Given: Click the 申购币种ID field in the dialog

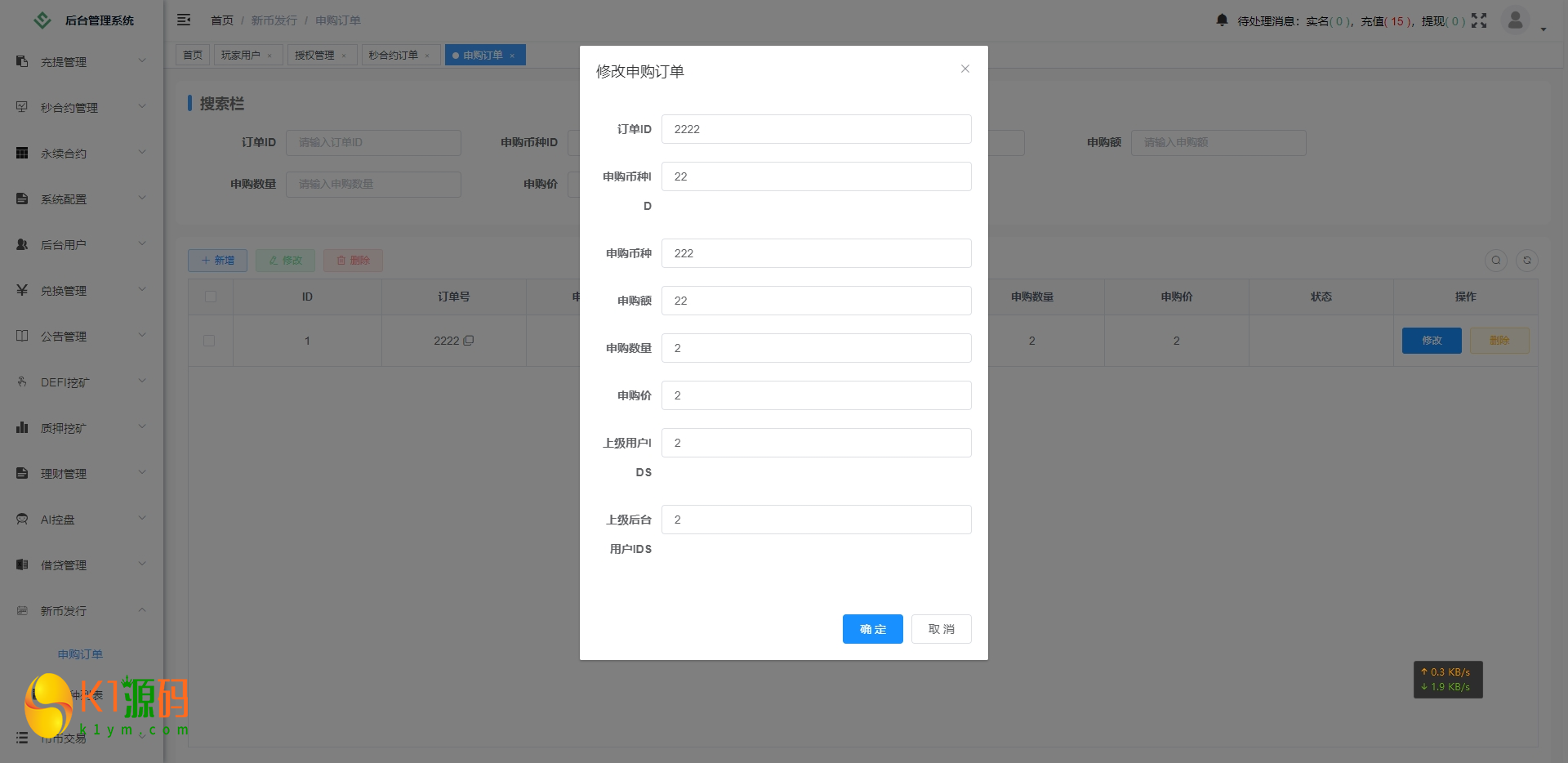Looking at the screenshot, I should (817, 176).
